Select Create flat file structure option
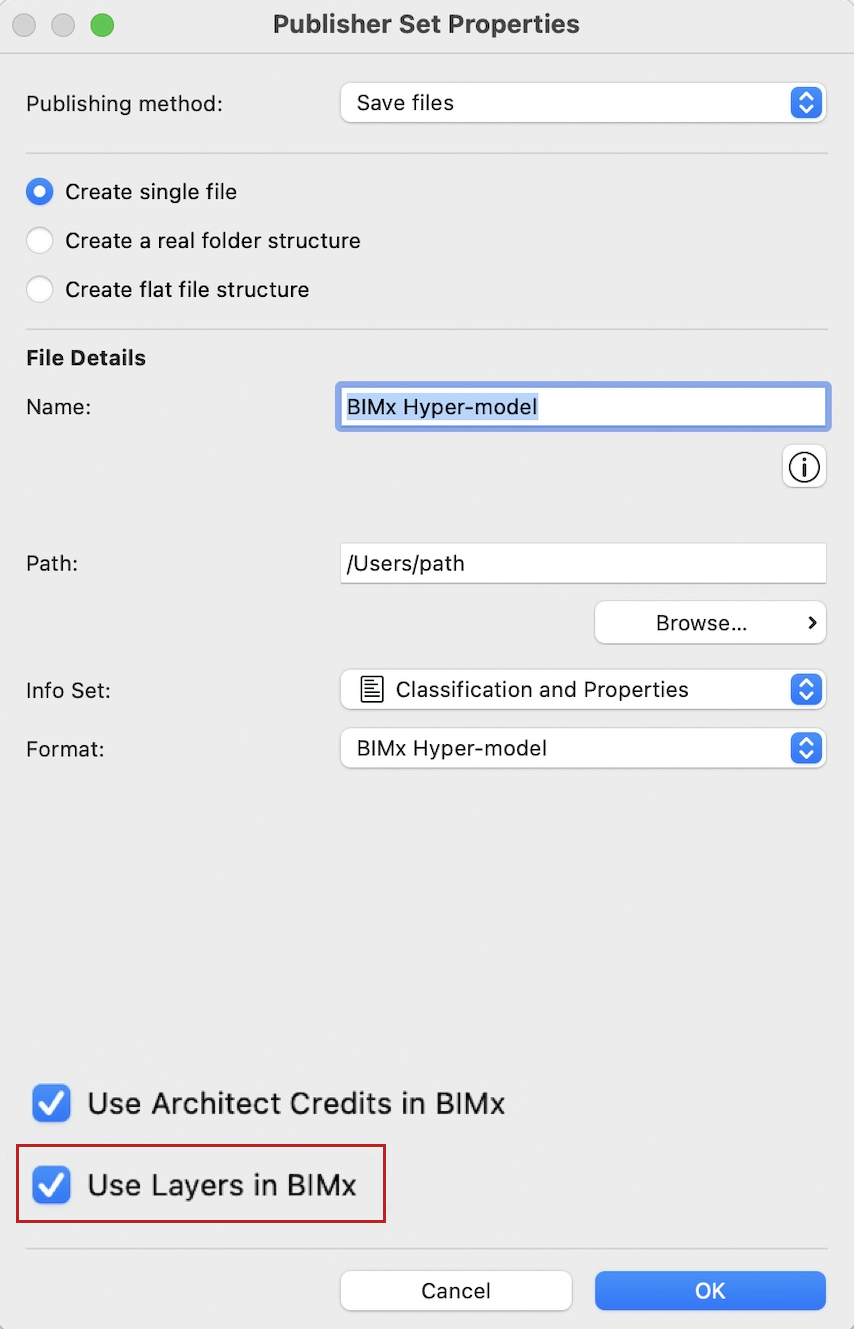This screenshot has height=1329, width=854. tap(40, 290)
